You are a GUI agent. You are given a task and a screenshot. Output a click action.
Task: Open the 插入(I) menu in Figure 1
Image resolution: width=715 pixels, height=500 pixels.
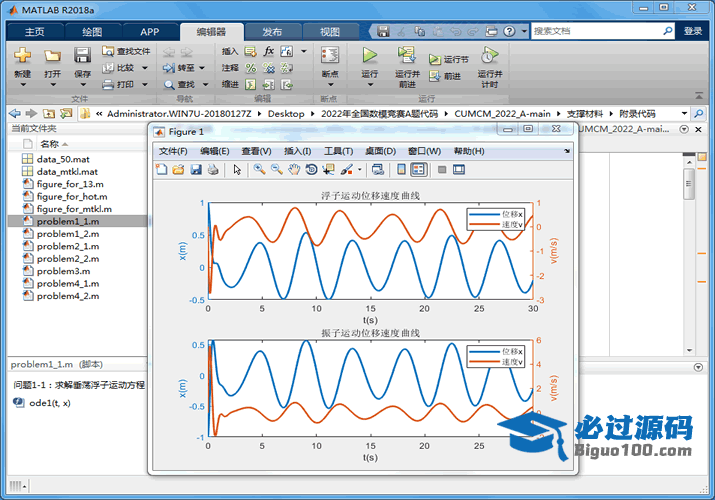297,151
